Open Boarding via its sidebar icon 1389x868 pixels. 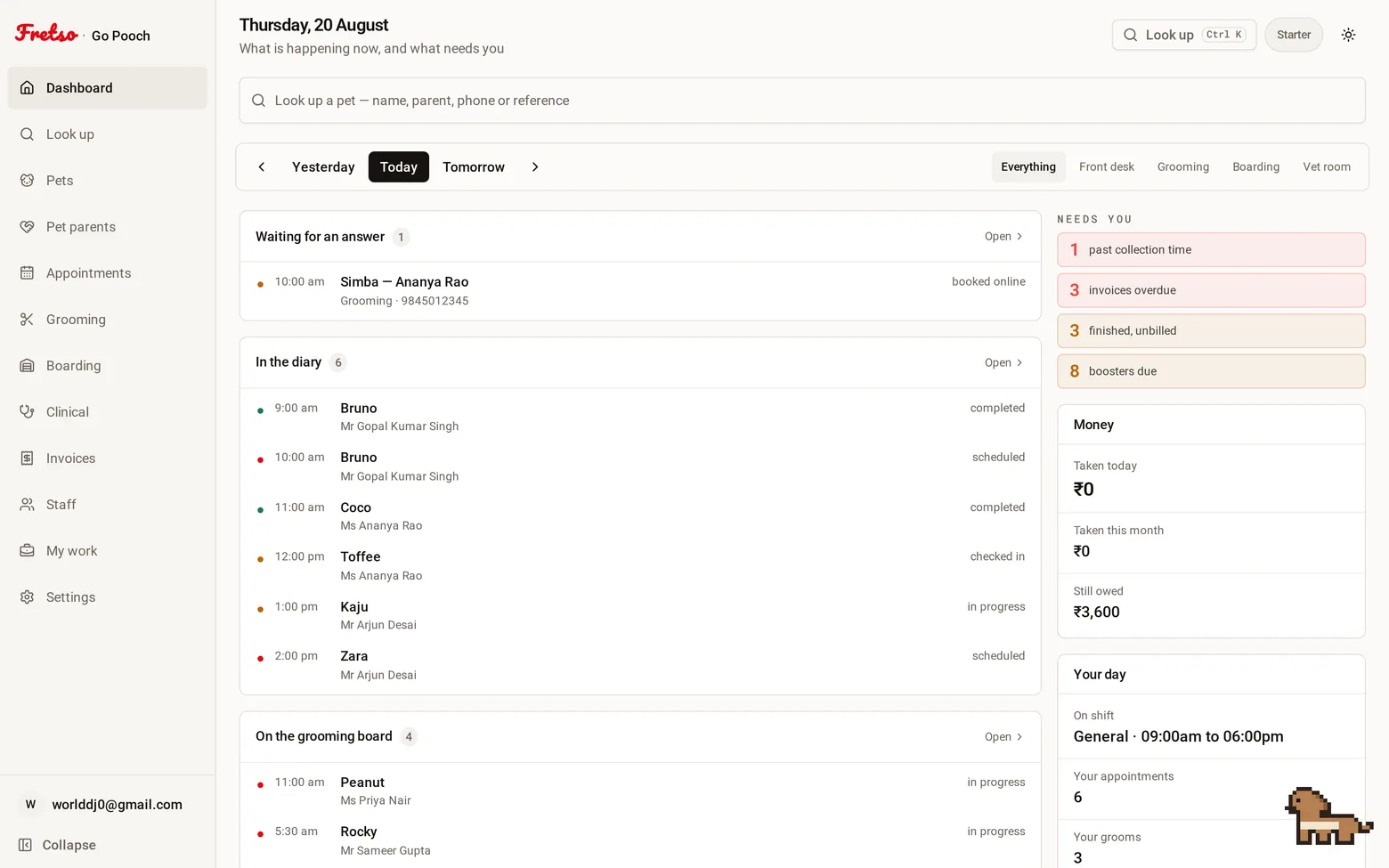coord(28,366)
